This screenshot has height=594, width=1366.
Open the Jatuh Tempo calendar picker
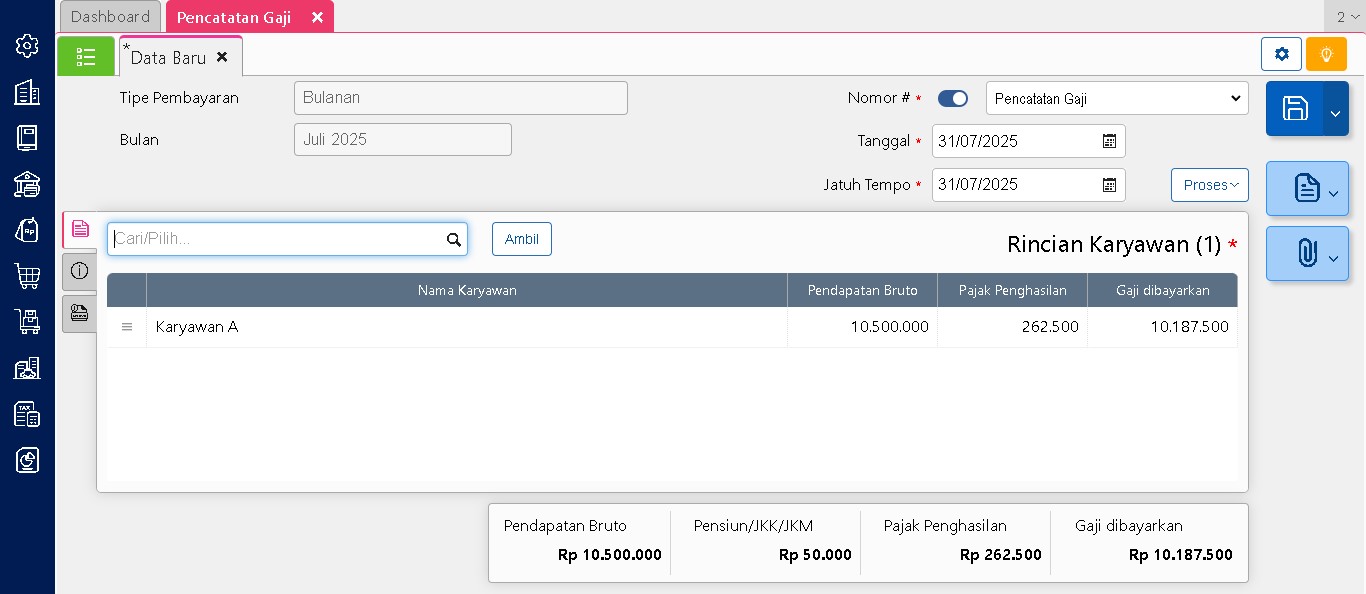[1109, 185]
